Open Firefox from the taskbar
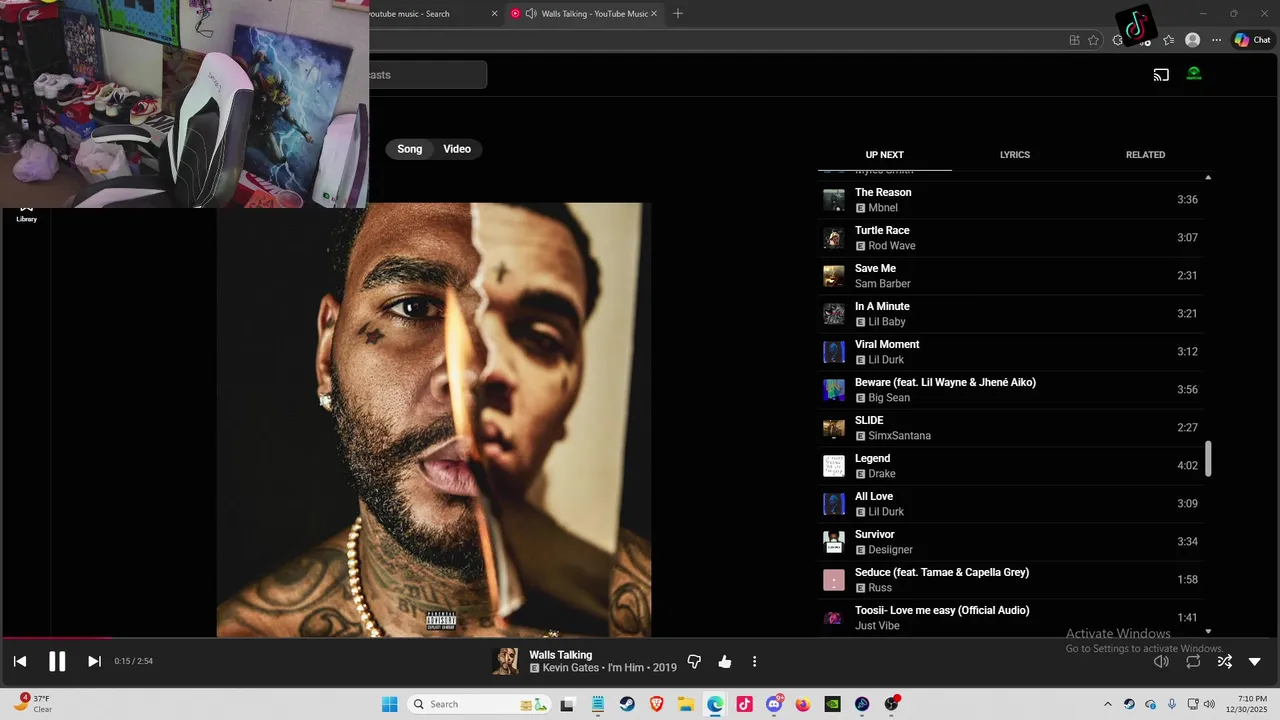Image resolution: width=1280 pixels, height=720 pixels. [x=803, y=704]
